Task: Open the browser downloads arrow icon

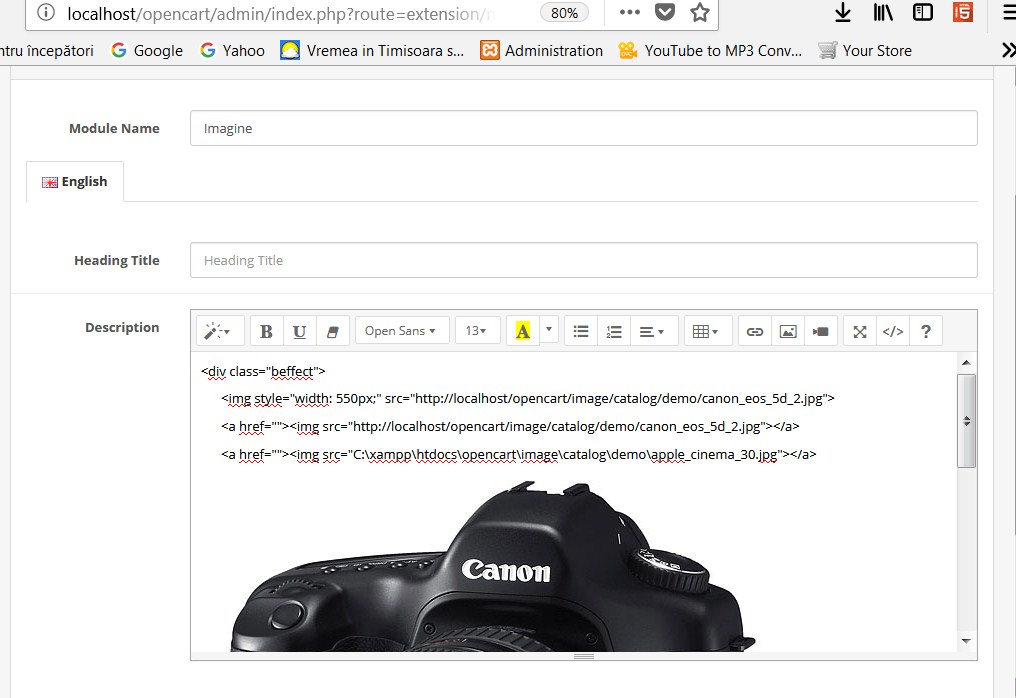Action: pyautogui.click(x=842, y=12)
